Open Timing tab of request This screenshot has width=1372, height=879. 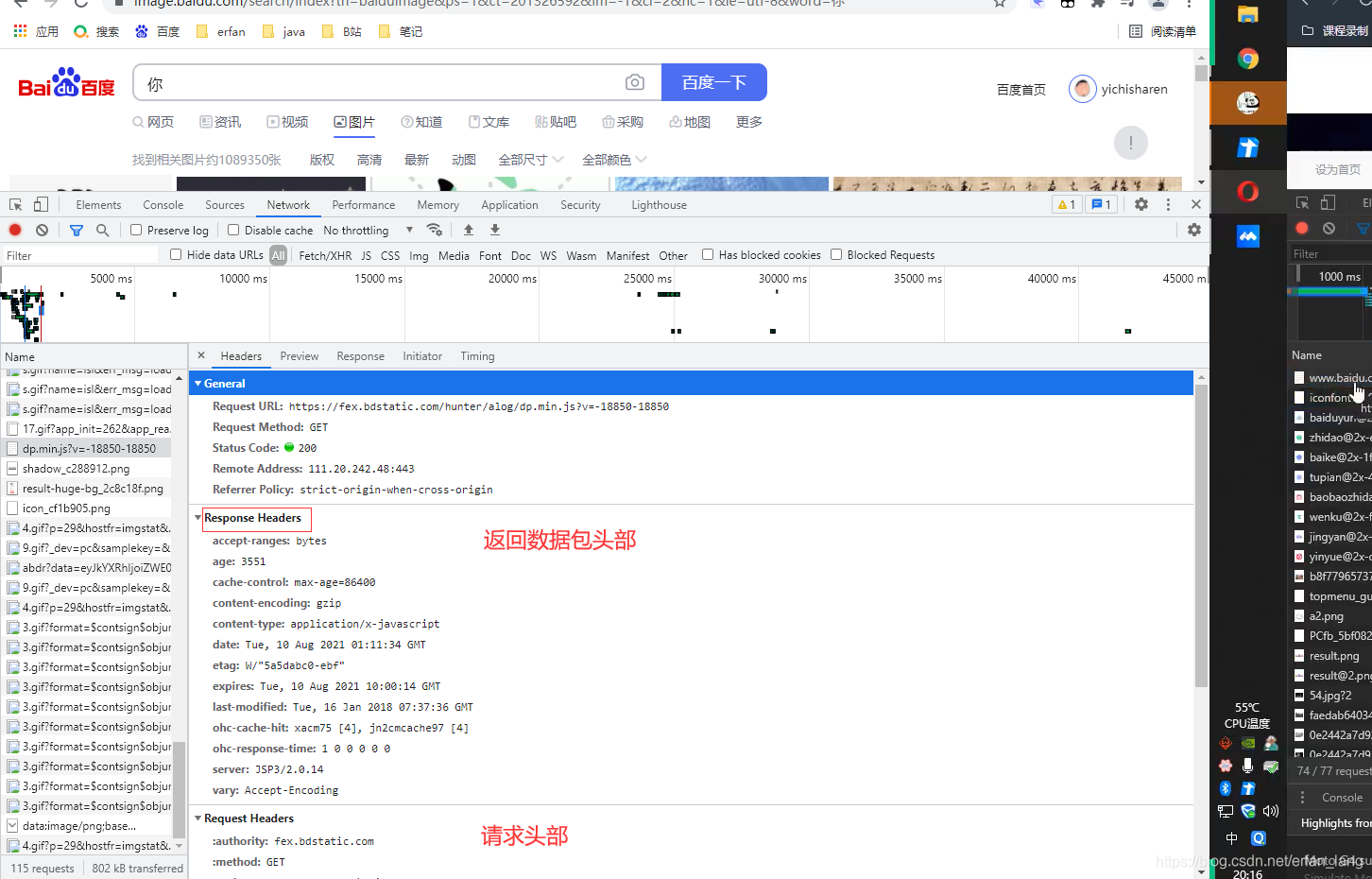[x=477, y=355]
